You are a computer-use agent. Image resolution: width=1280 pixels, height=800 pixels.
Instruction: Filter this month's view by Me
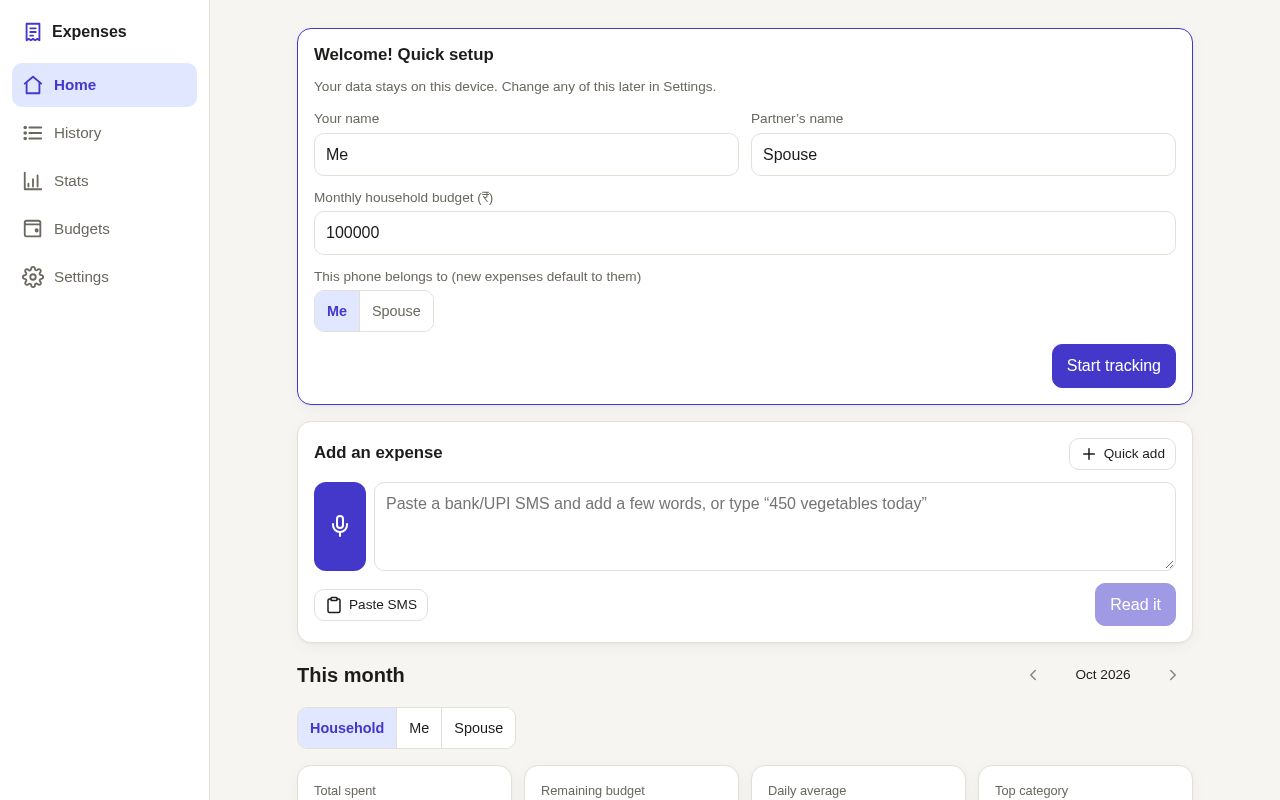click(x=419, y=728)
